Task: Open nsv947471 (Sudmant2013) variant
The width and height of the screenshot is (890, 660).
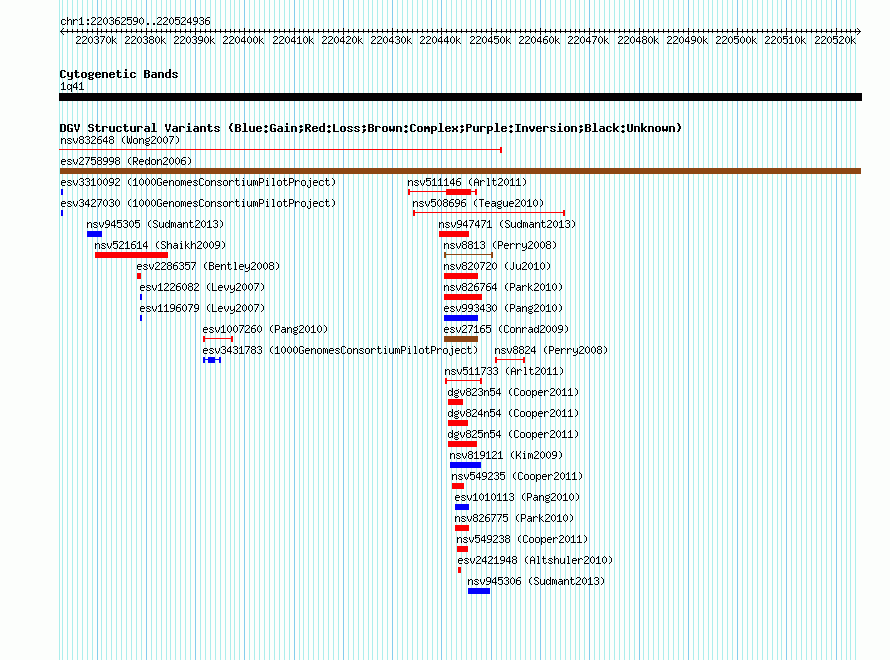Action: [x=507, y=224]
